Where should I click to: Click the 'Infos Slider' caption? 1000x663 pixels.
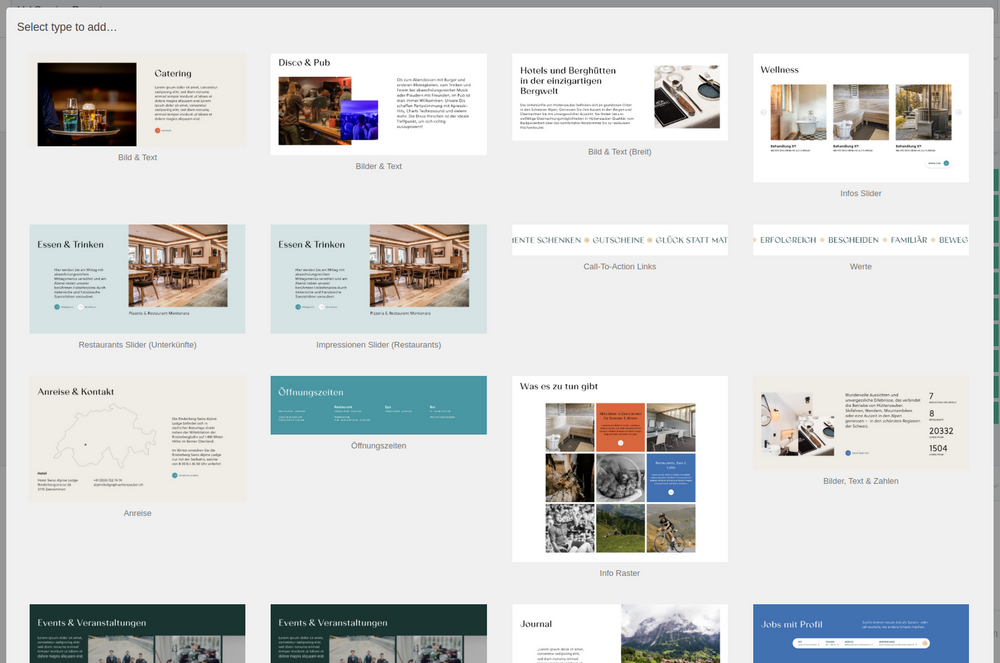pos(860,193)
